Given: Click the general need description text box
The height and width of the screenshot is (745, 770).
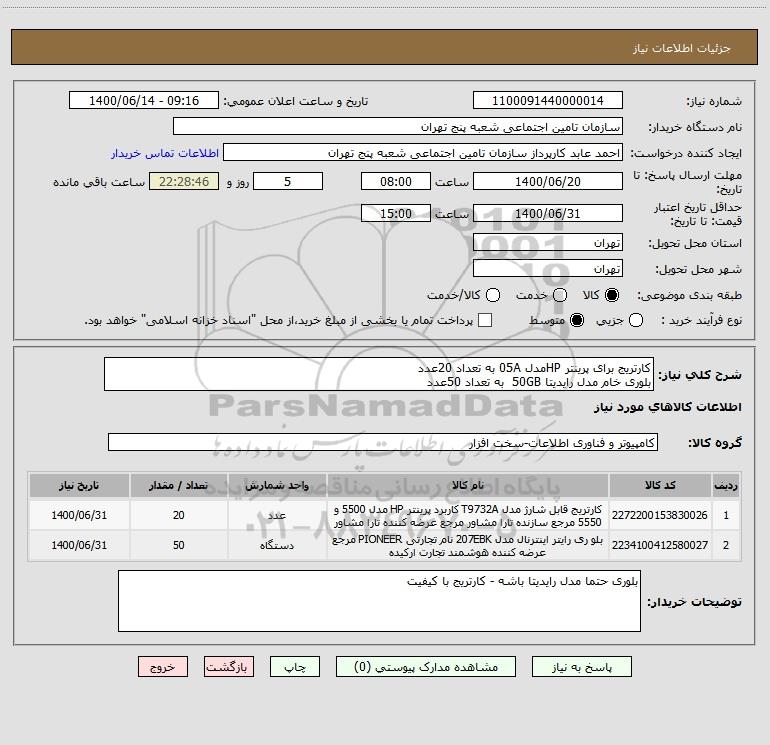Looking at the screenshot, I should 379,374.
